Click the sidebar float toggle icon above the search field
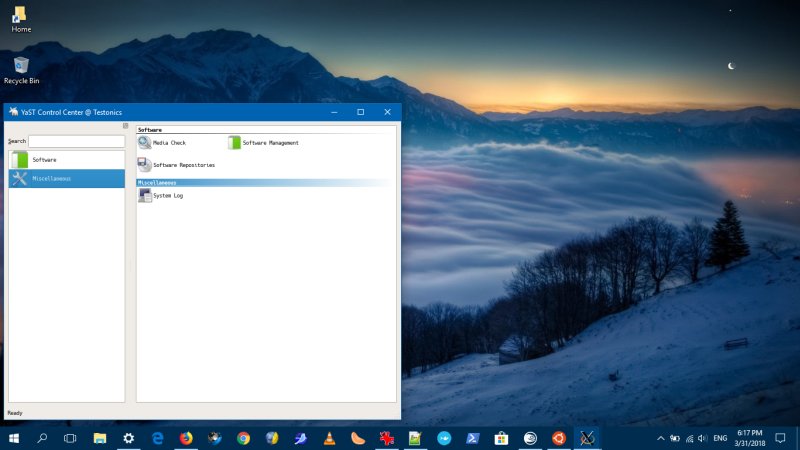Image resolution: width=800 pixels, height=450 pixels. 125,126
